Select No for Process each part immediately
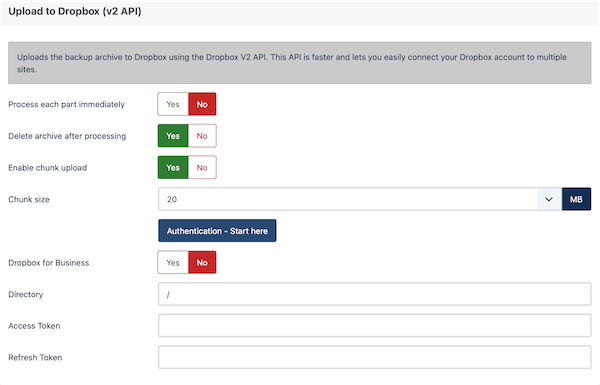 [202, 104]
